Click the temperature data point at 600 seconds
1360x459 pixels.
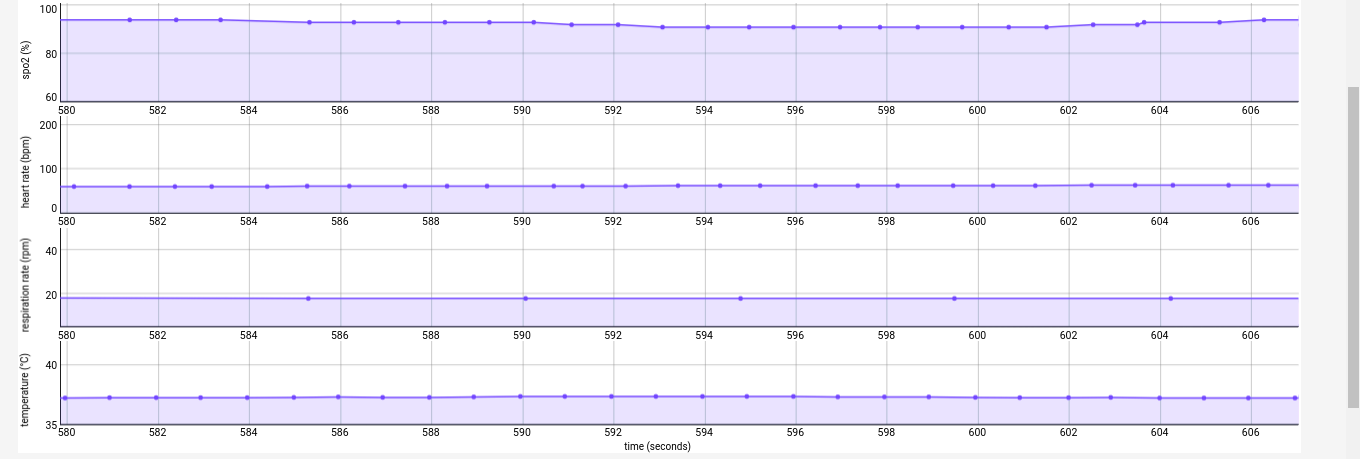[x=976, y=397]
